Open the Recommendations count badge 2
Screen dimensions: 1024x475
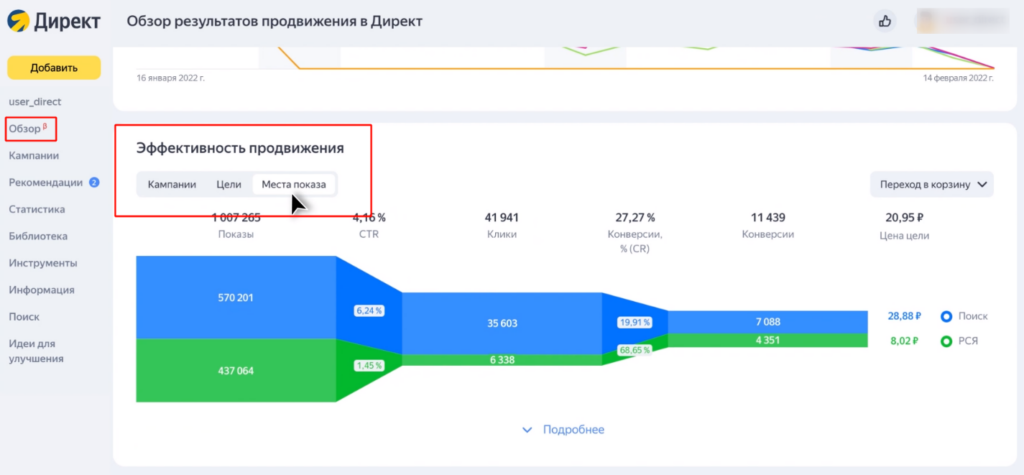[94, 182]
